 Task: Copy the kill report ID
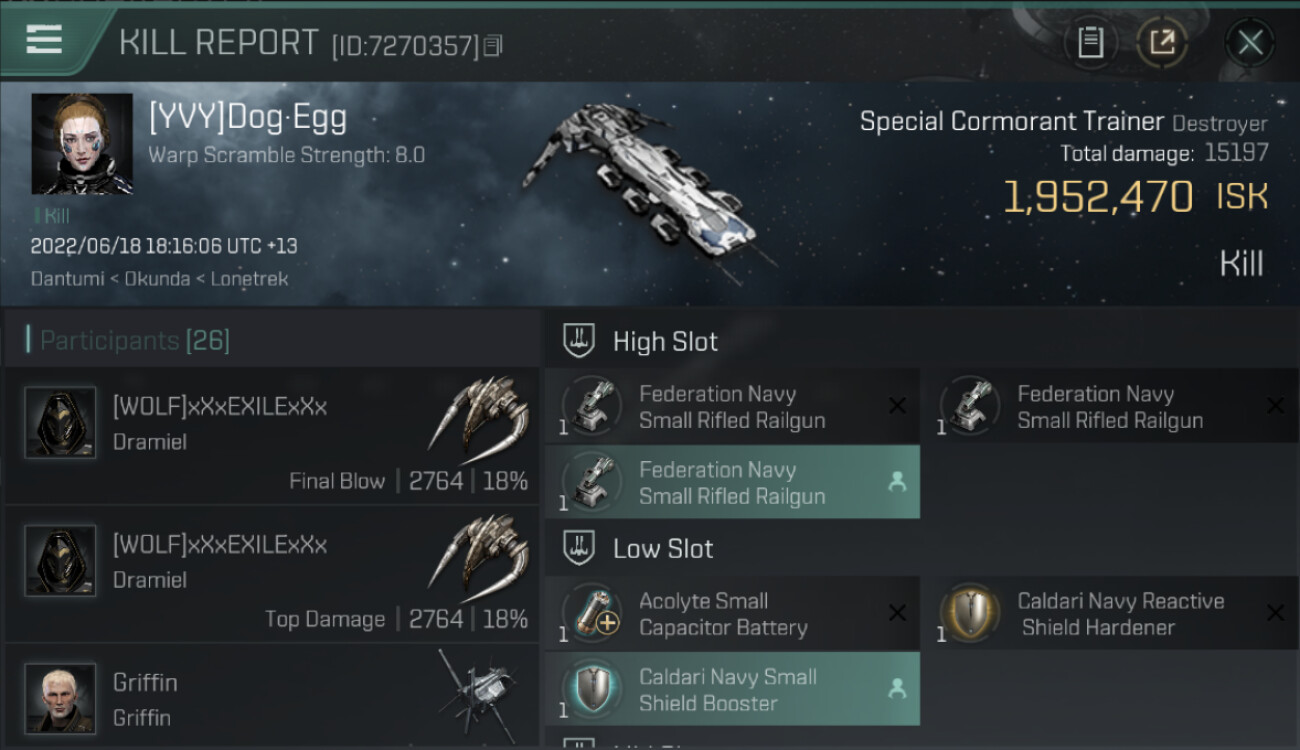pos(492,46)
